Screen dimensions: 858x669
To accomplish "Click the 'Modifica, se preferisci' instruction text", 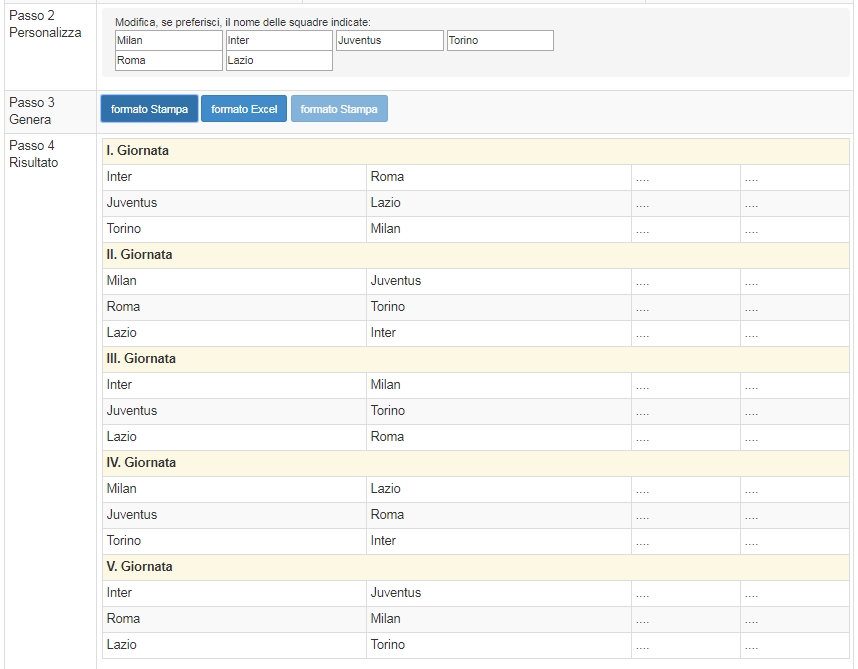I will 242,22.
